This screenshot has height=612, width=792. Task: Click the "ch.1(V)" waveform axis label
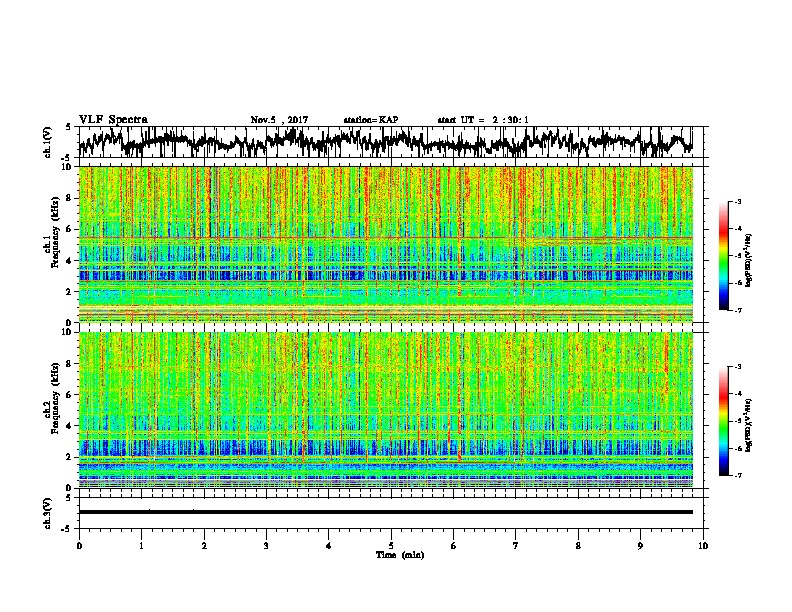[x=48, y=142]
